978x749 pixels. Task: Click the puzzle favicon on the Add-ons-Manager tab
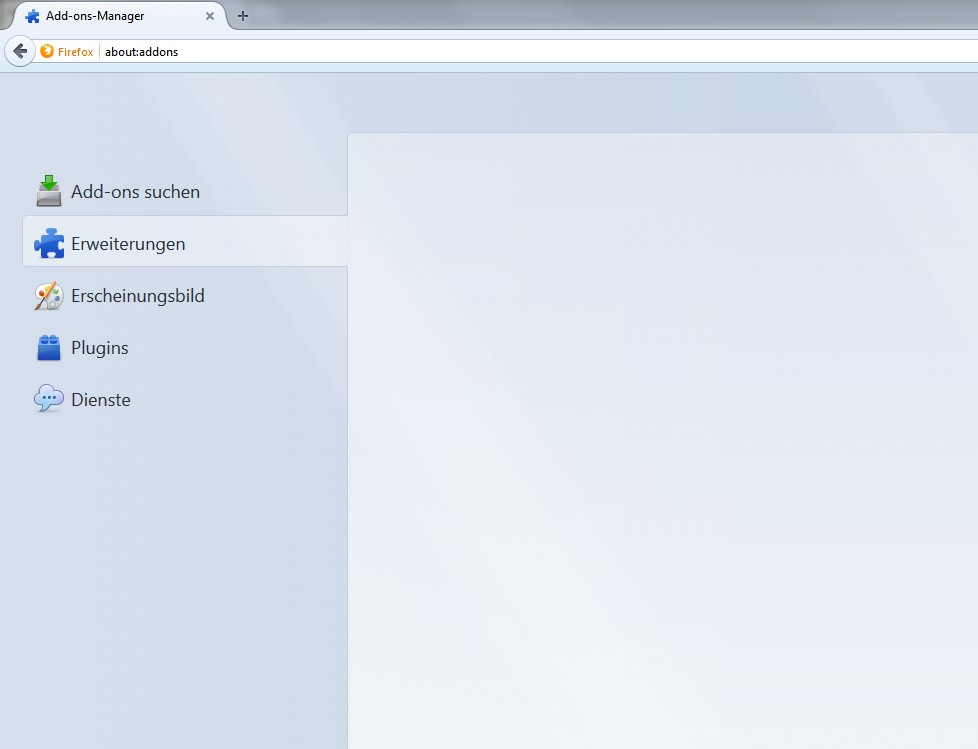pyautogui.click(x=32, y=16)
